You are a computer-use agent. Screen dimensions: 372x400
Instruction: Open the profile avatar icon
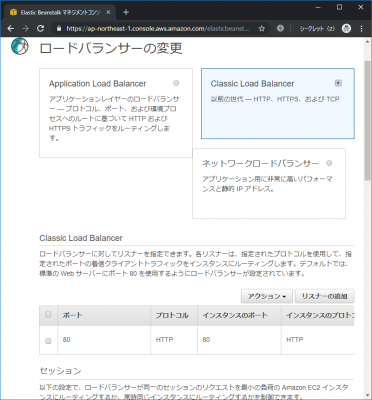pyautogui.click(x=346, y=29)
